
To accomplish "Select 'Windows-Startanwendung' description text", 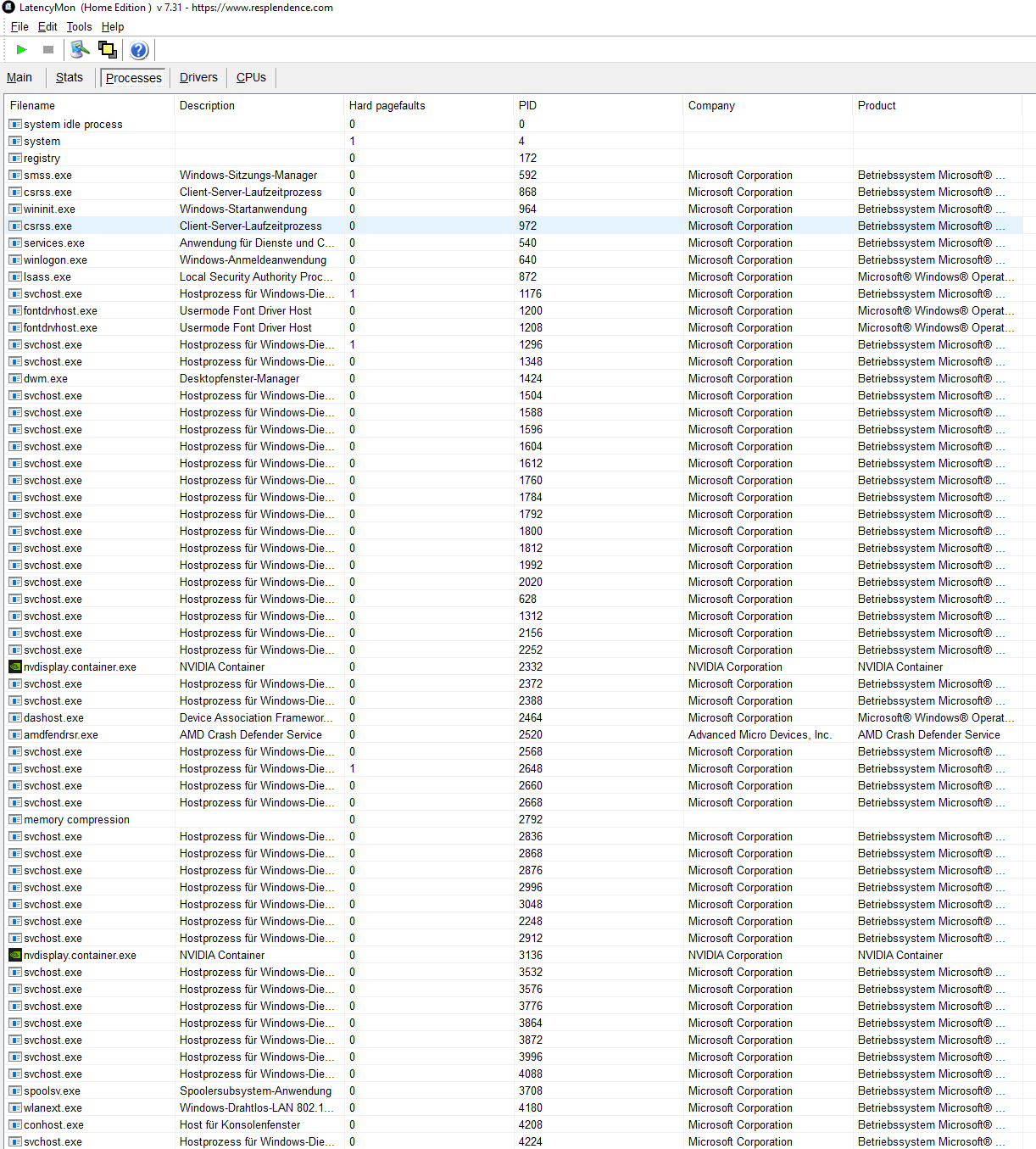I will [x=243, y=209].
